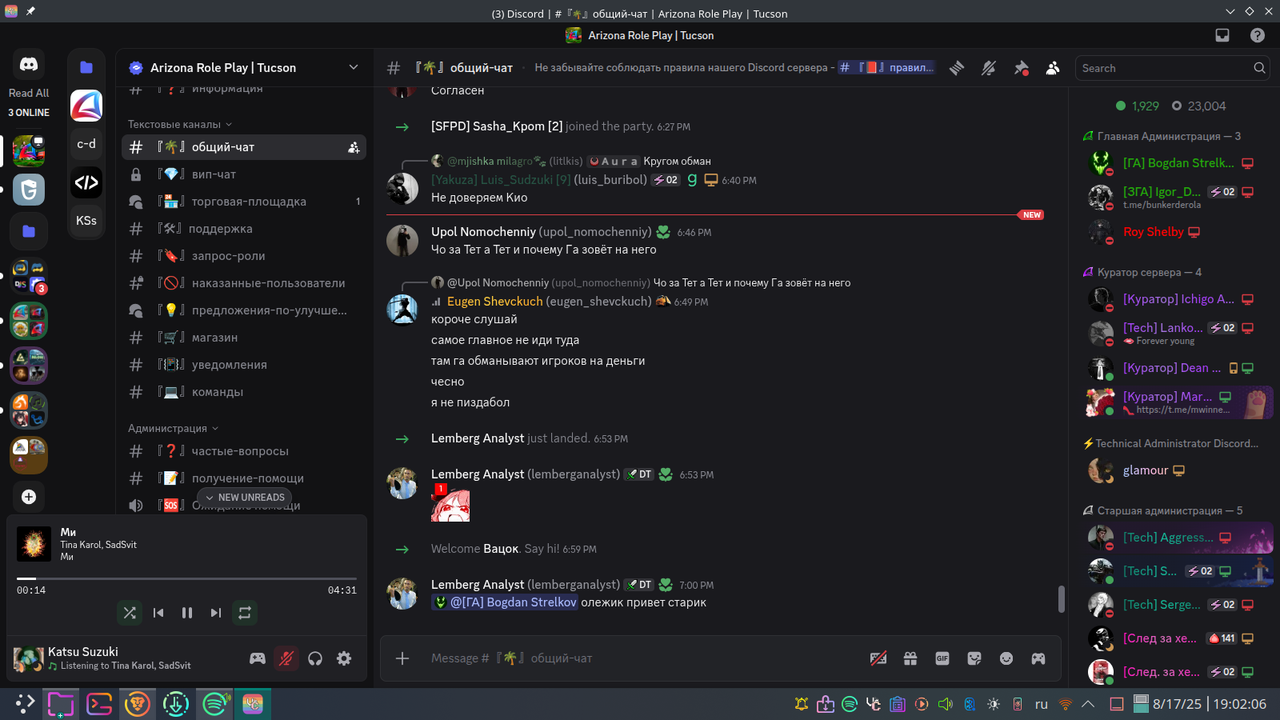Collapse the Администрация category
1280x720 pixels.
click(x=174, y=428)
